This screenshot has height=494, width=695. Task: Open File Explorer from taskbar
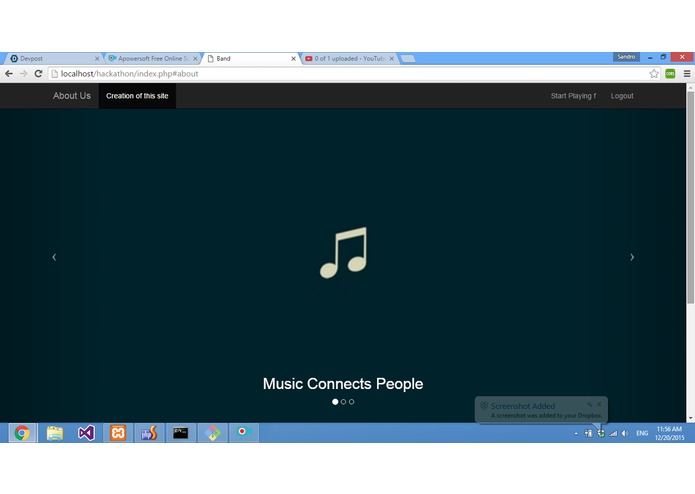[55, 433]
